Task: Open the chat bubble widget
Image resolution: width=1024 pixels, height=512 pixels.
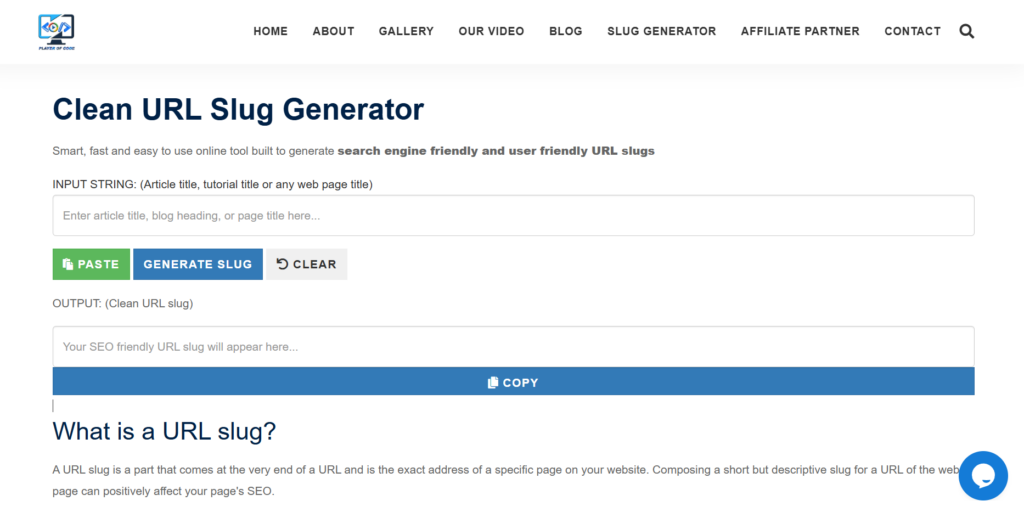Action: click(x=983, y=475)
